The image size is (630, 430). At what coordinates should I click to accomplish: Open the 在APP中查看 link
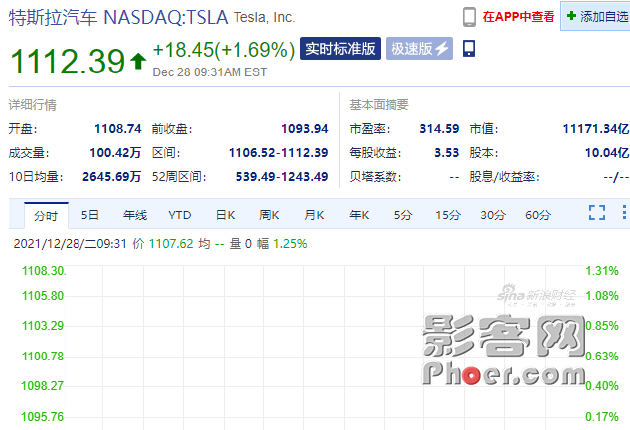(x=518, y=17)
